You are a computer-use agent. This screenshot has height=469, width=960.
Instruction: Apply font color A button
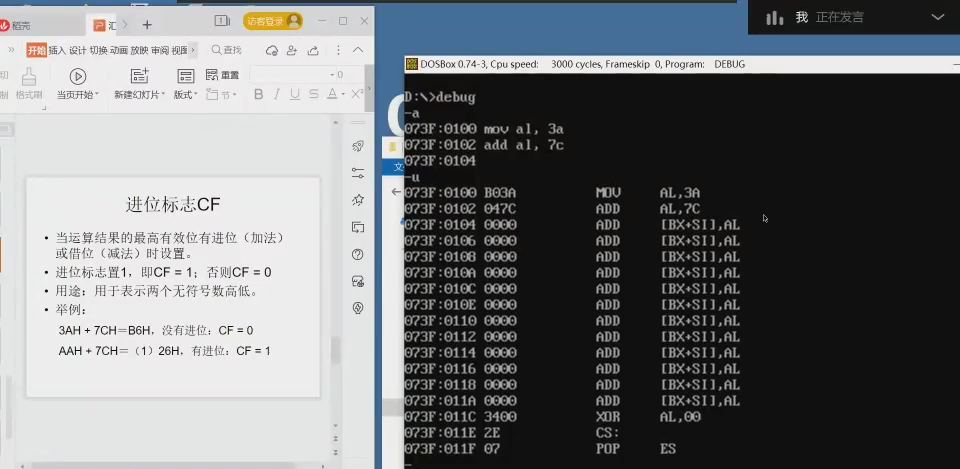pos(332,94)
